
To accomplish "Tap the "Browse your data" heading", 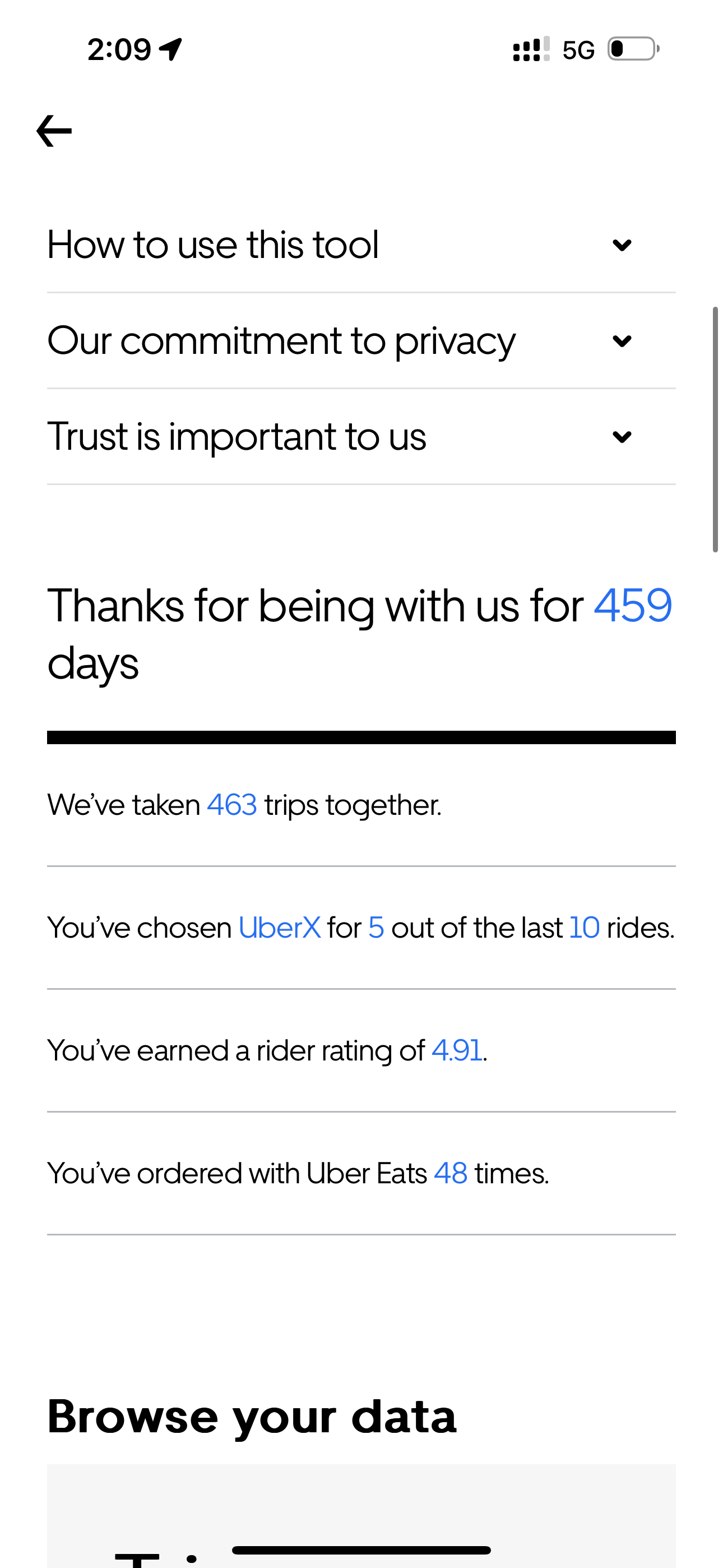I will [251, 1417].
